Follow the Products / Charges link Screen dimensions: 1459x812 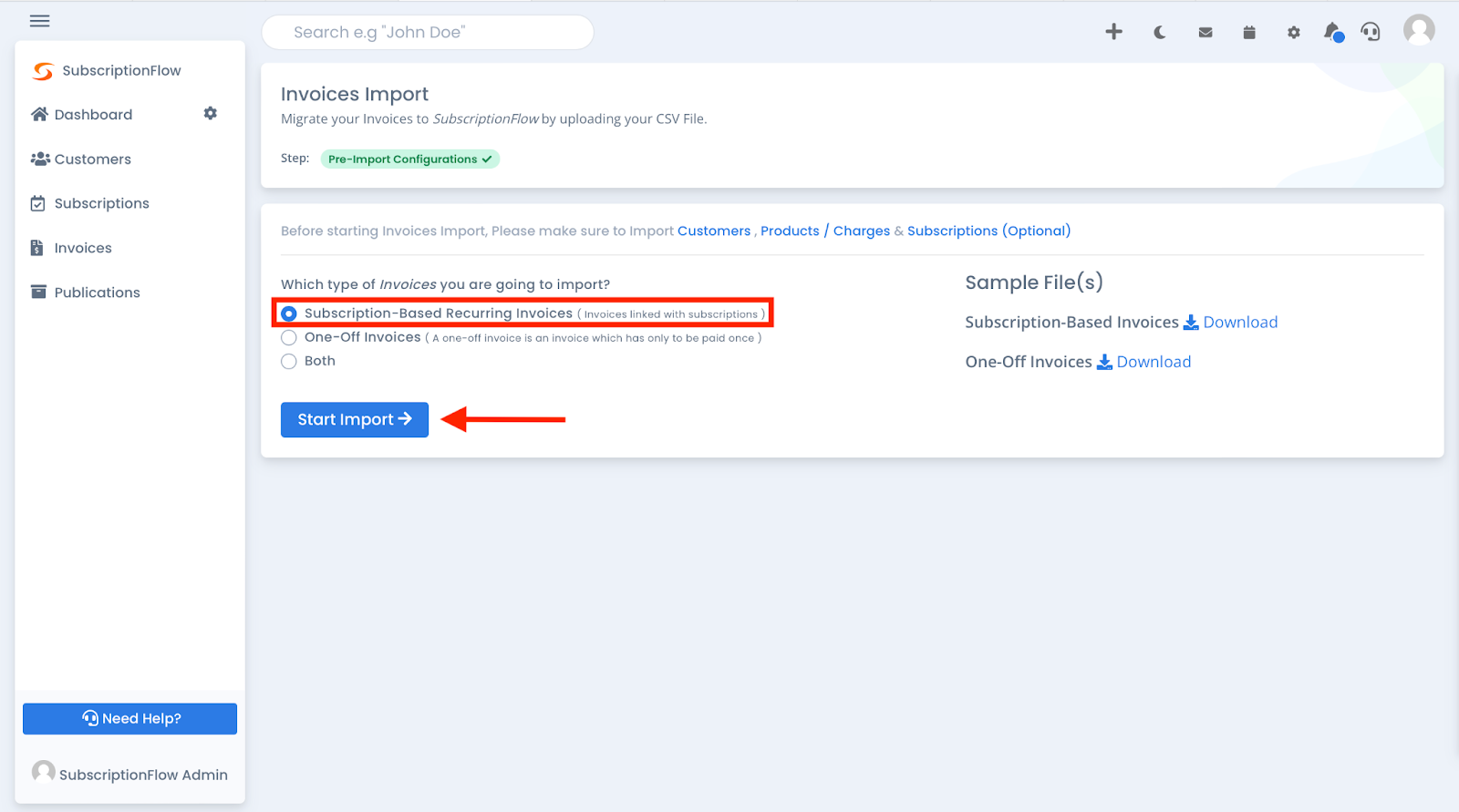pyautogui.click(x=825, y=231)
